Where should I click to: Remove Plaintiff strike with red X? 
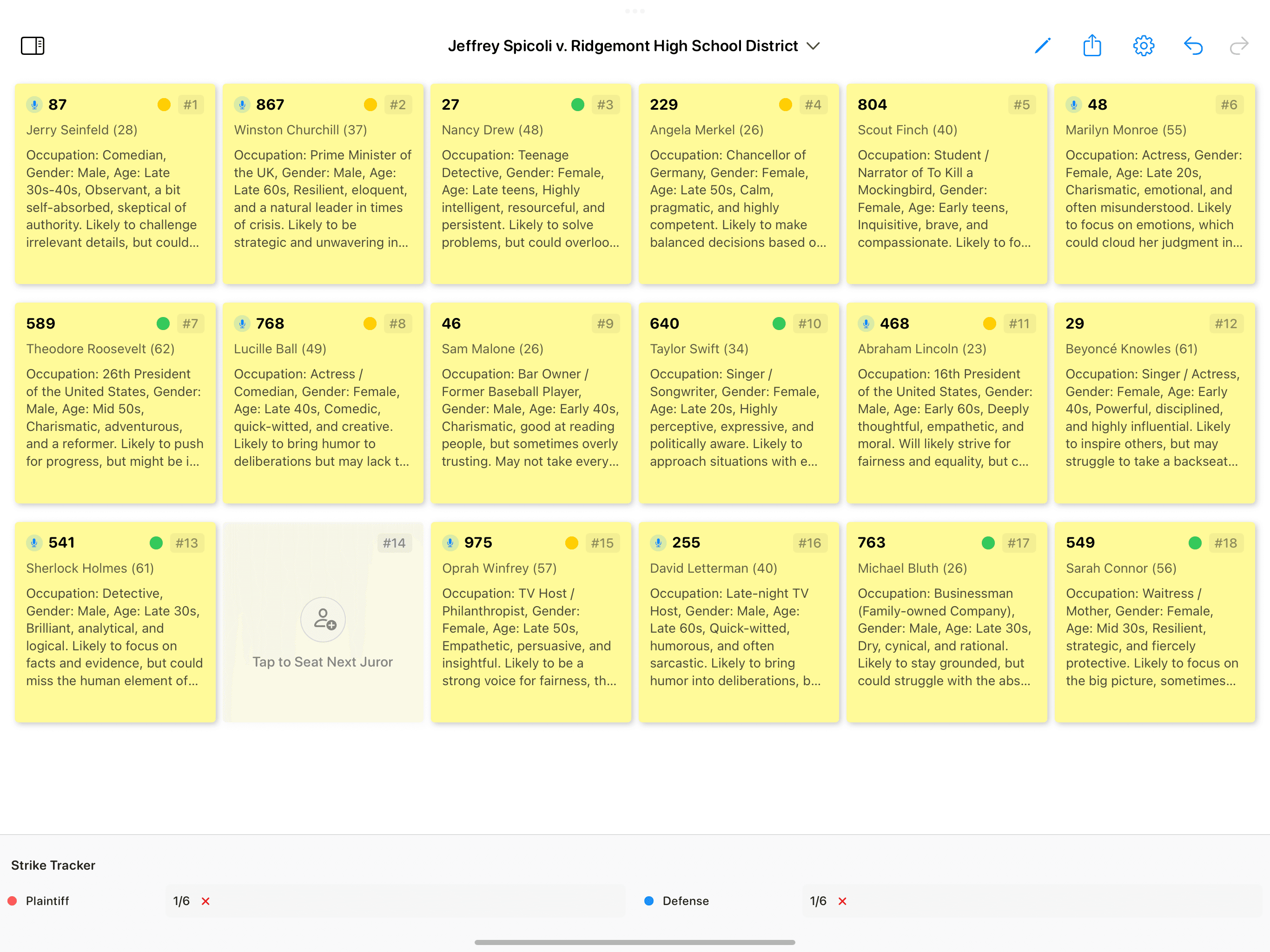pyautogui.click(x=205, y=901)
